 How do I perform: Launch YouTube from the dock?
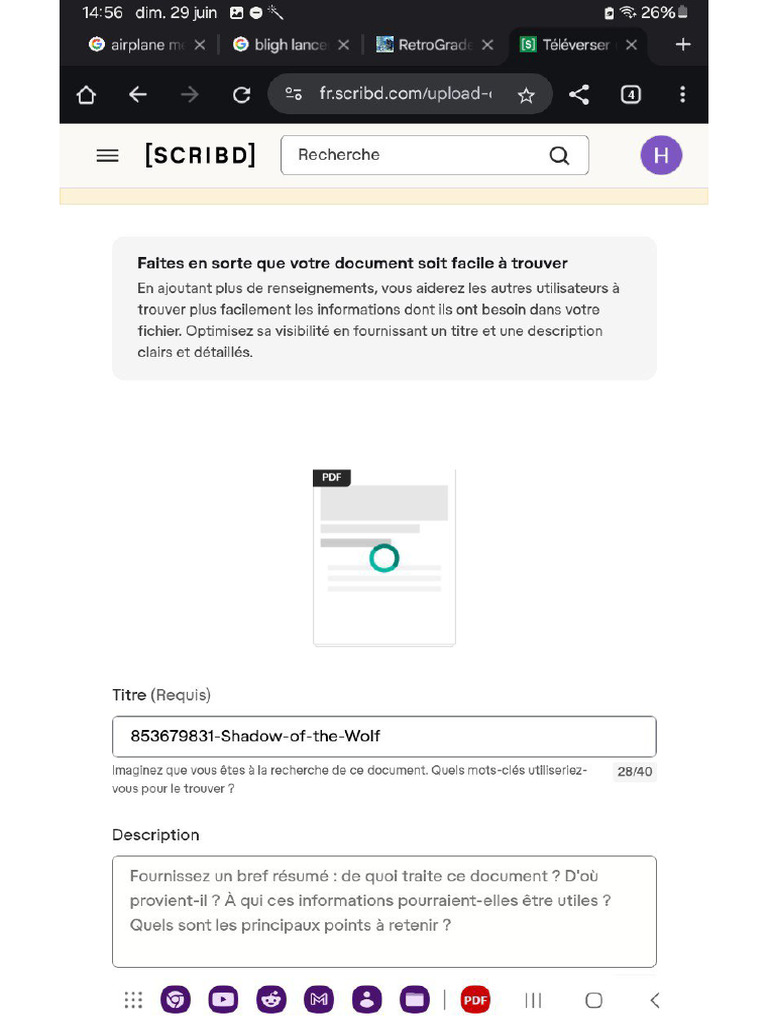[223, 999]
